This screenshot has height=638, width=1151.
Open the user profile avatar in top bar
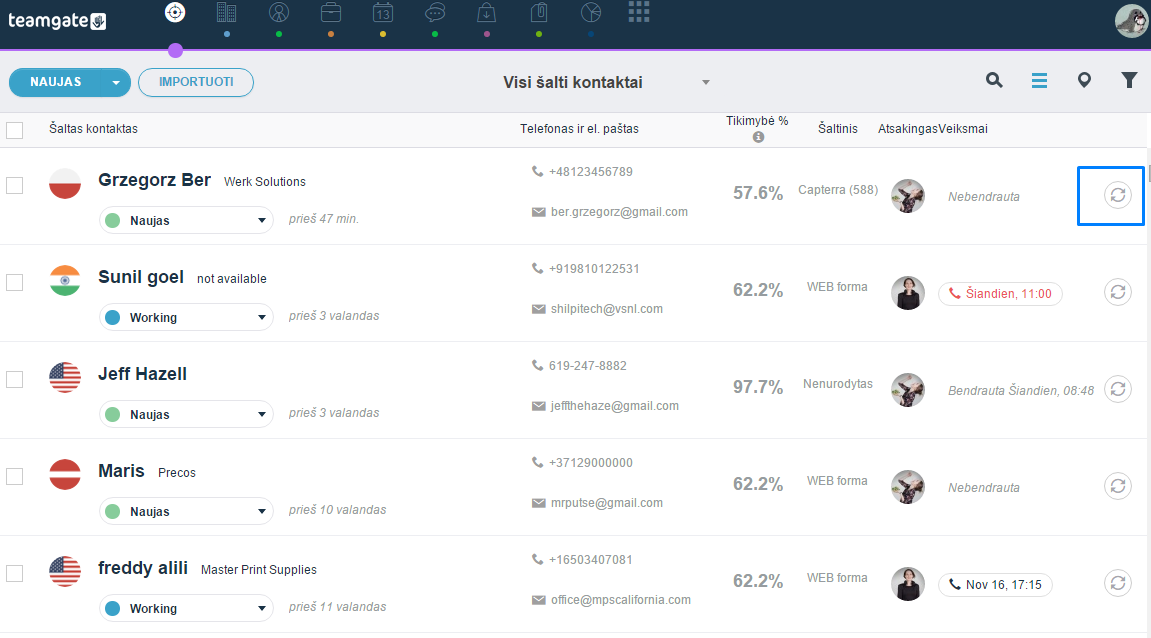click(1130, 20)
